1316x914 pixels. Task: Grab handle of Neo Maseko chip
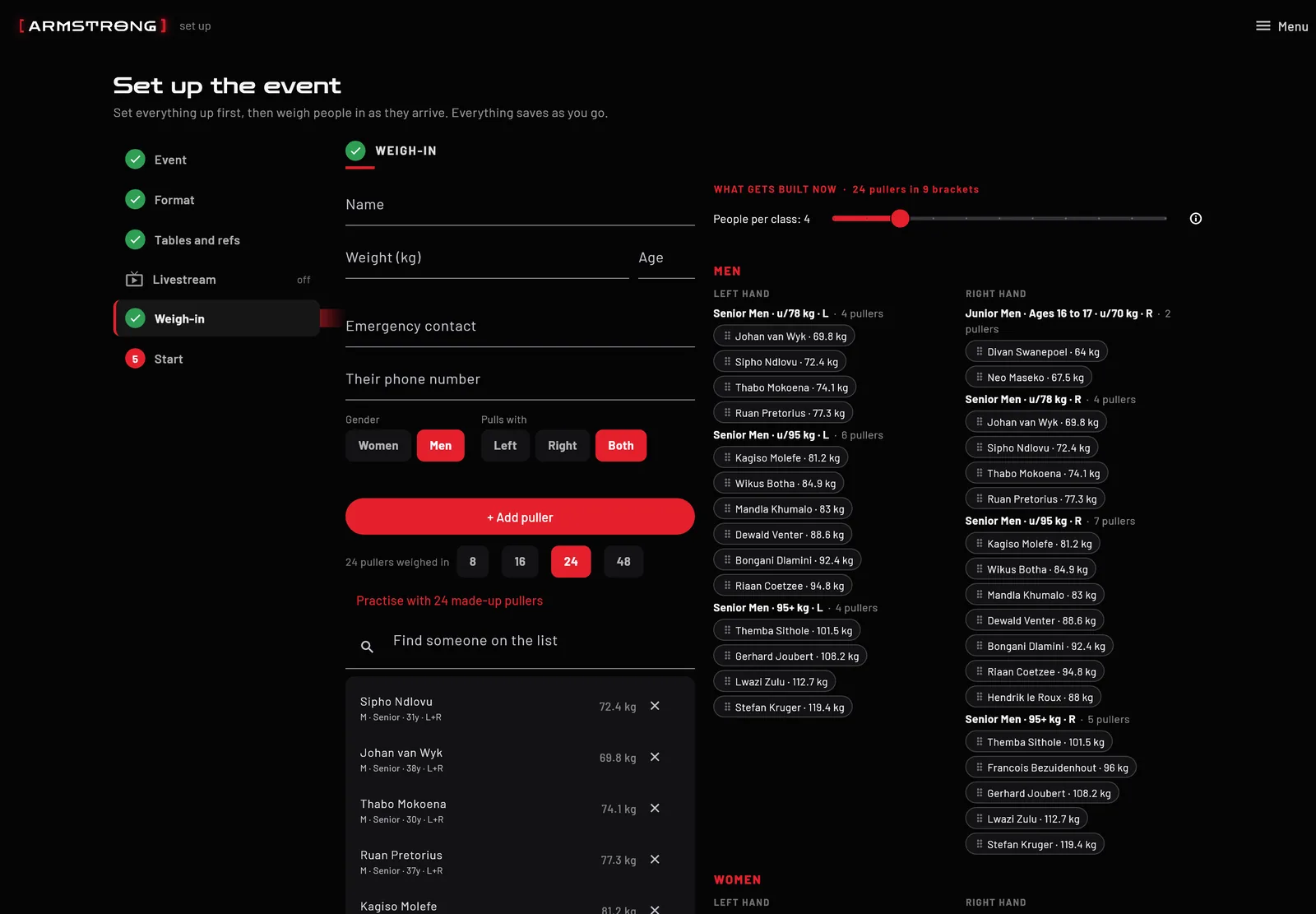[979, 377]
